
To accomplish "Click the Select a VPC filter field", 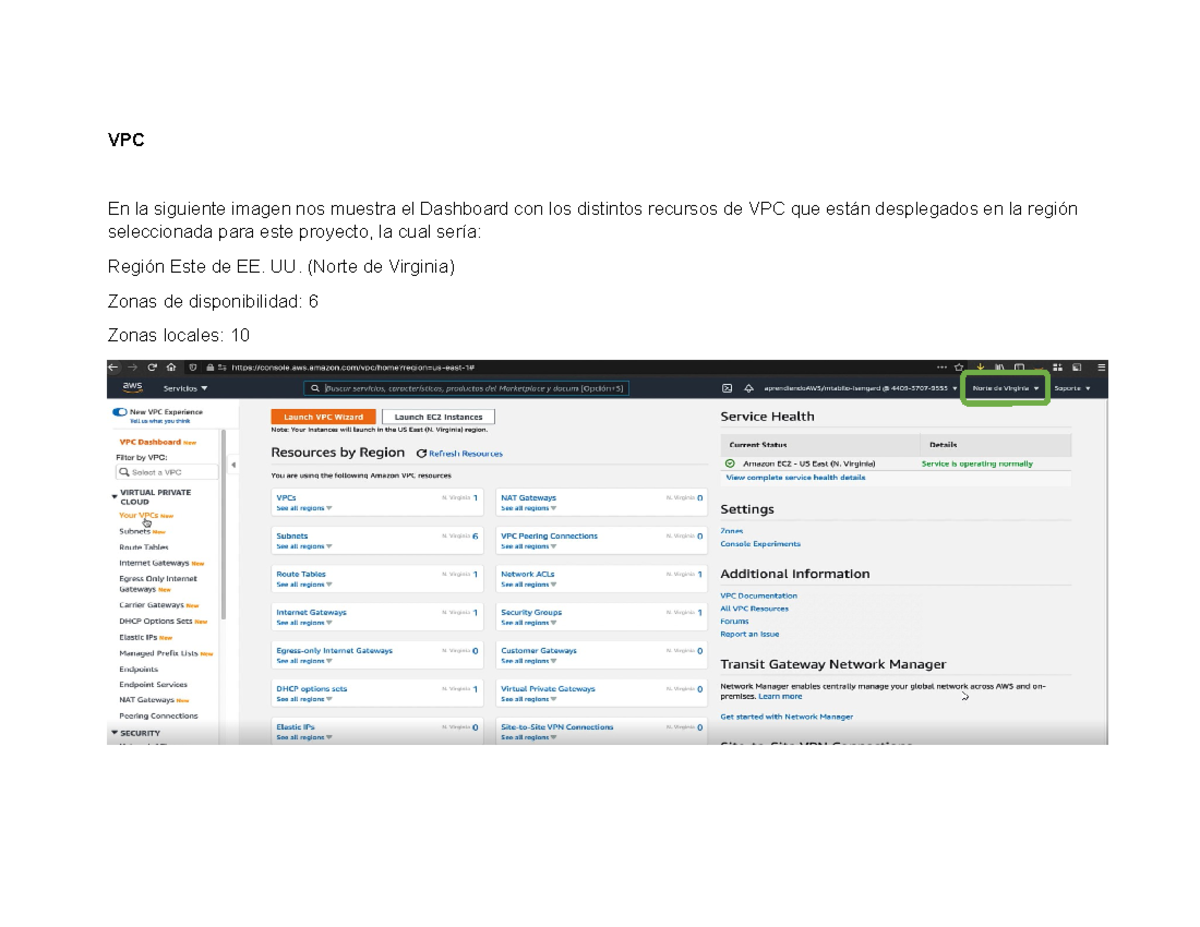I will [166, 472].
